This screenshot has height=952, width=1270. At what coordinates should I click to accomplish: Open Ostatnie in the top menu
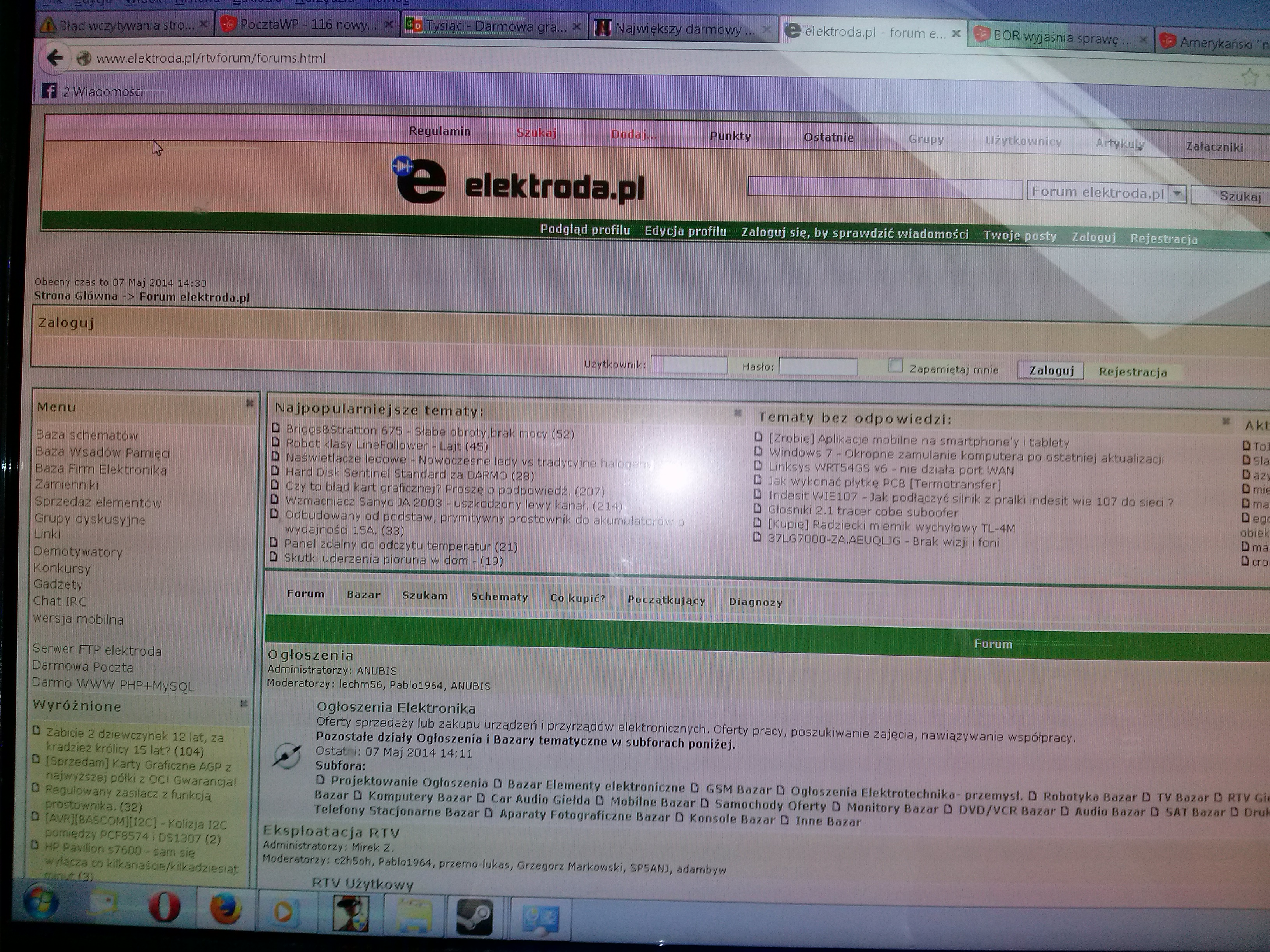pos(828,138)
